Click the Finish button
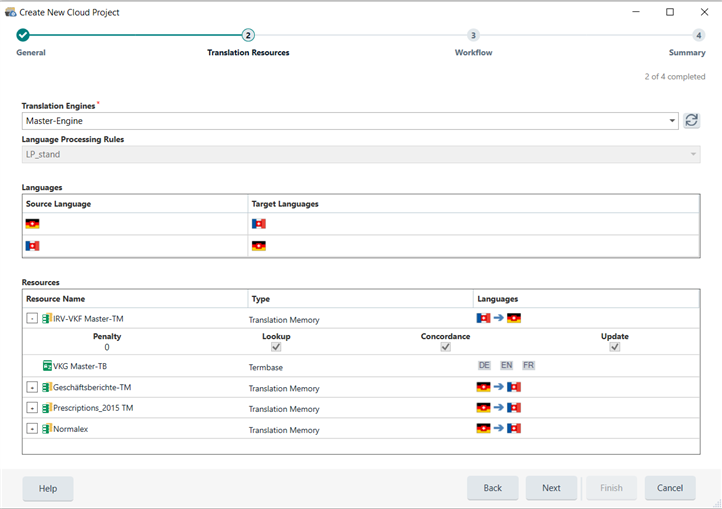The width and height of the screenshot is (722, 509). (611, 488)
